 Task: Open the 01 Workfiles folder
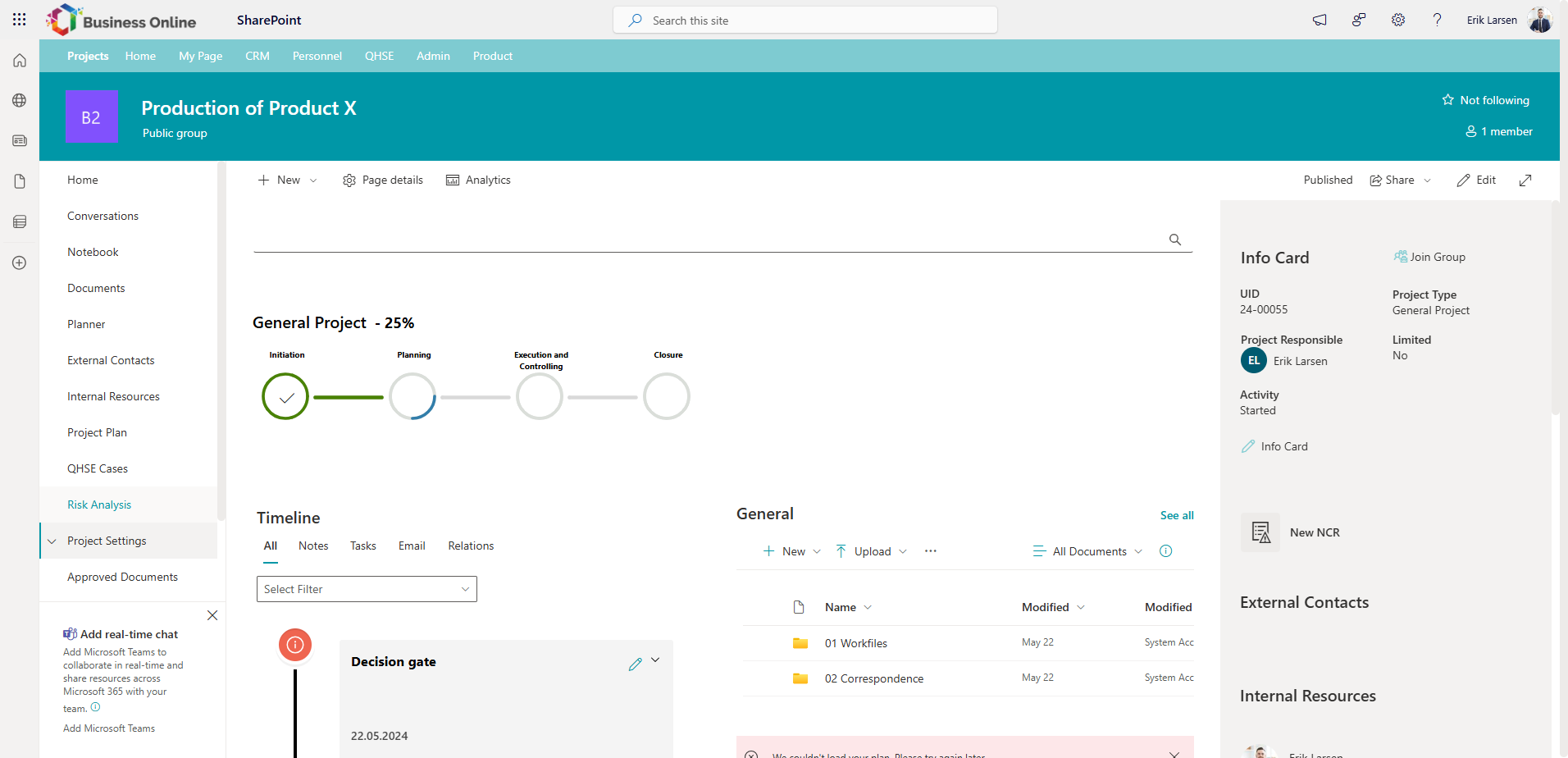[x=856, y=643]
